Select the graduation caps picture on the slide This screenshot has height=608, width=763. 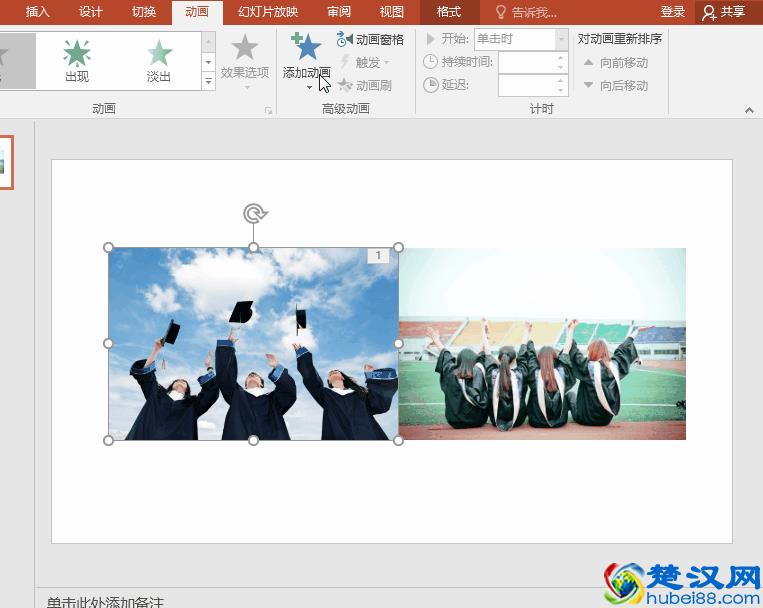[x=253, y=344]
